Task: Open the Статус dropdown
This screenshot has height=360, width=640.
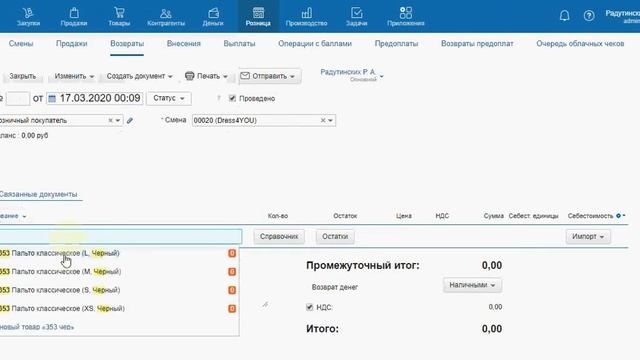Action: (169, 98)
